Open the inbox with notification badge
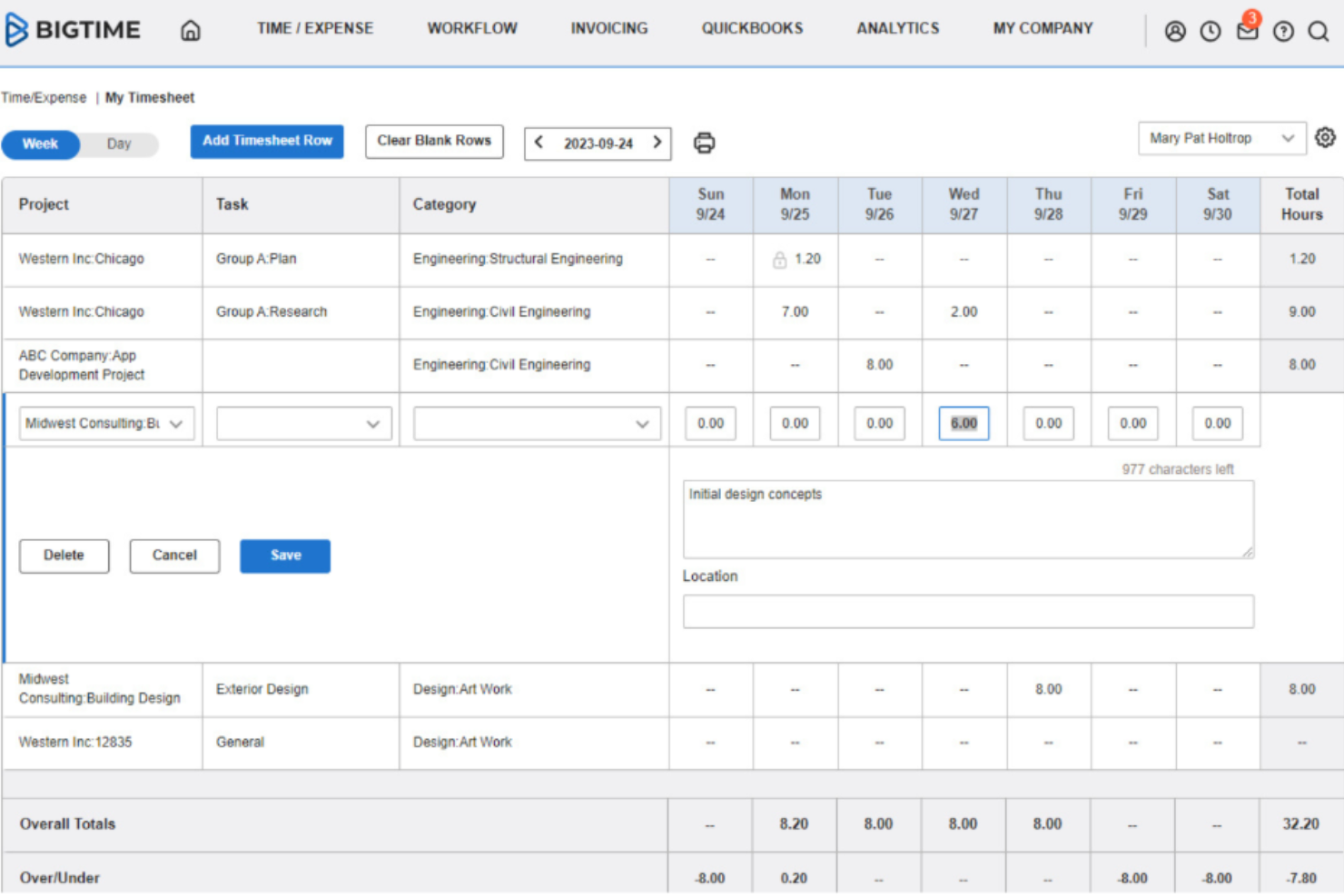 (x=1248, y=29)
